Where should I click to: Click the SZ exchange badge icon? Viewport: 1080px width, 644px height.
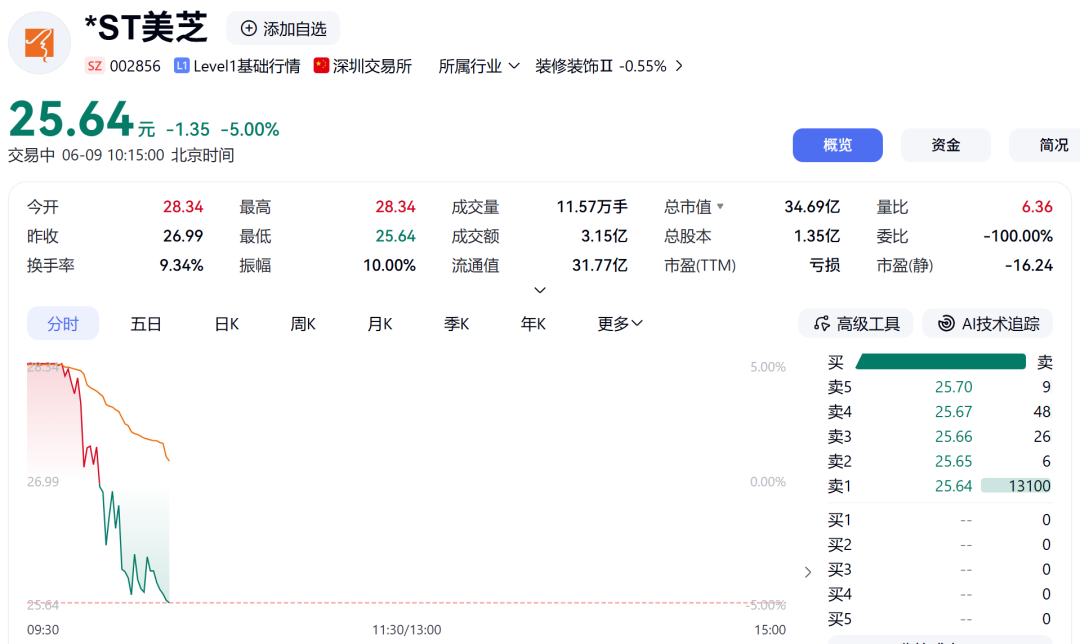94,66
